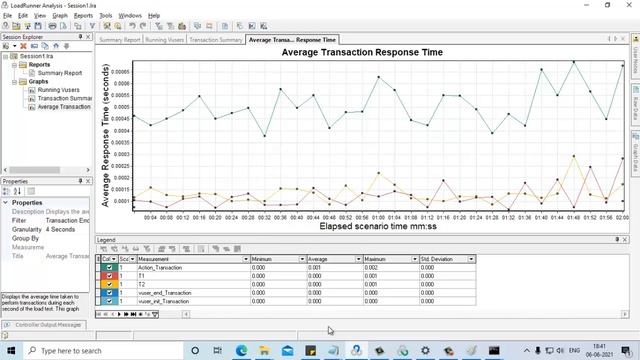Click the Raw Data side tab icon
This screenshot has height=360, width=640.
click(635, 89)
